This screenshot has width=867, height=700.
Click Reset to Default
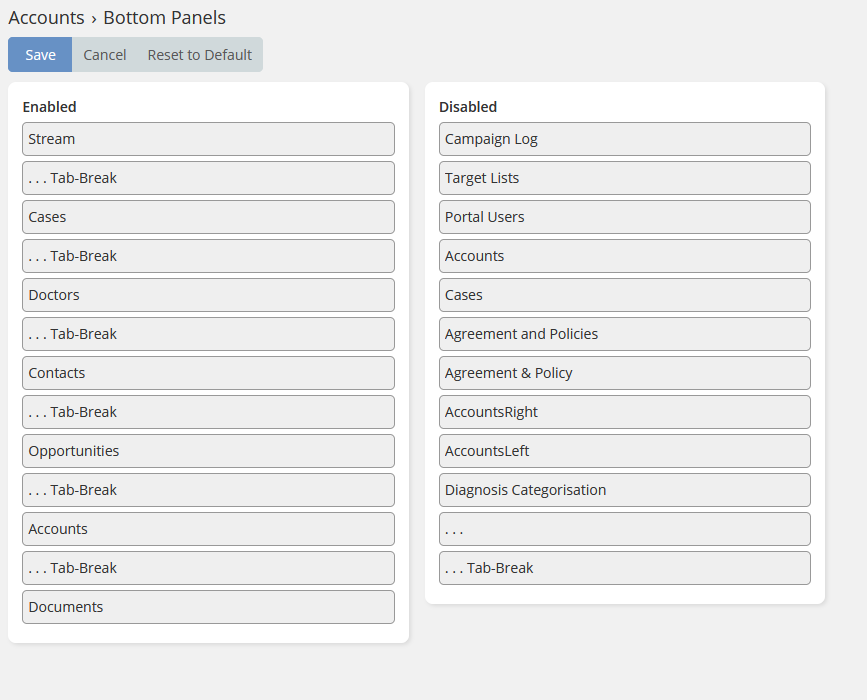tap(199, 55)
